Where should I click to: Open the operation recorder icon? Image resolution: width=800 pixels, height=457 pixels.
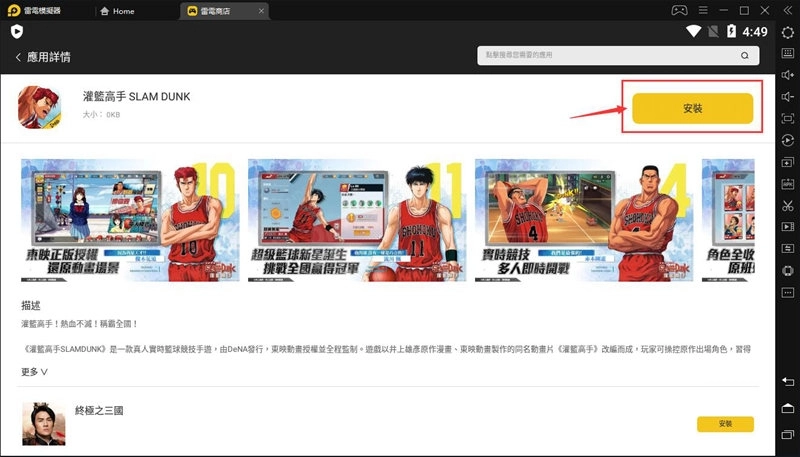(788, 140)
